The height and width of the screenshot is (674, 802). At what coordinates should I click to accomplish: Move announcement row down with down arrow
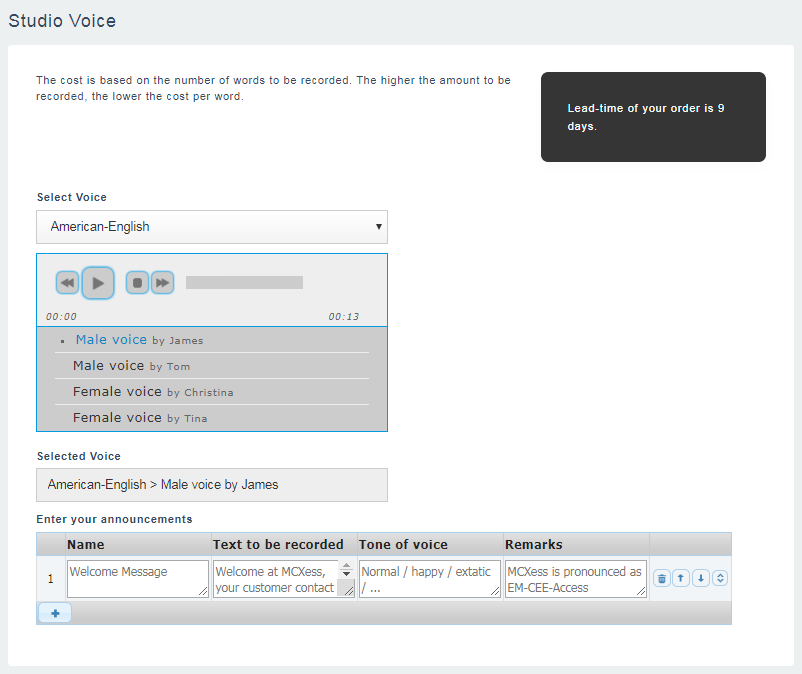click(701, 578)
